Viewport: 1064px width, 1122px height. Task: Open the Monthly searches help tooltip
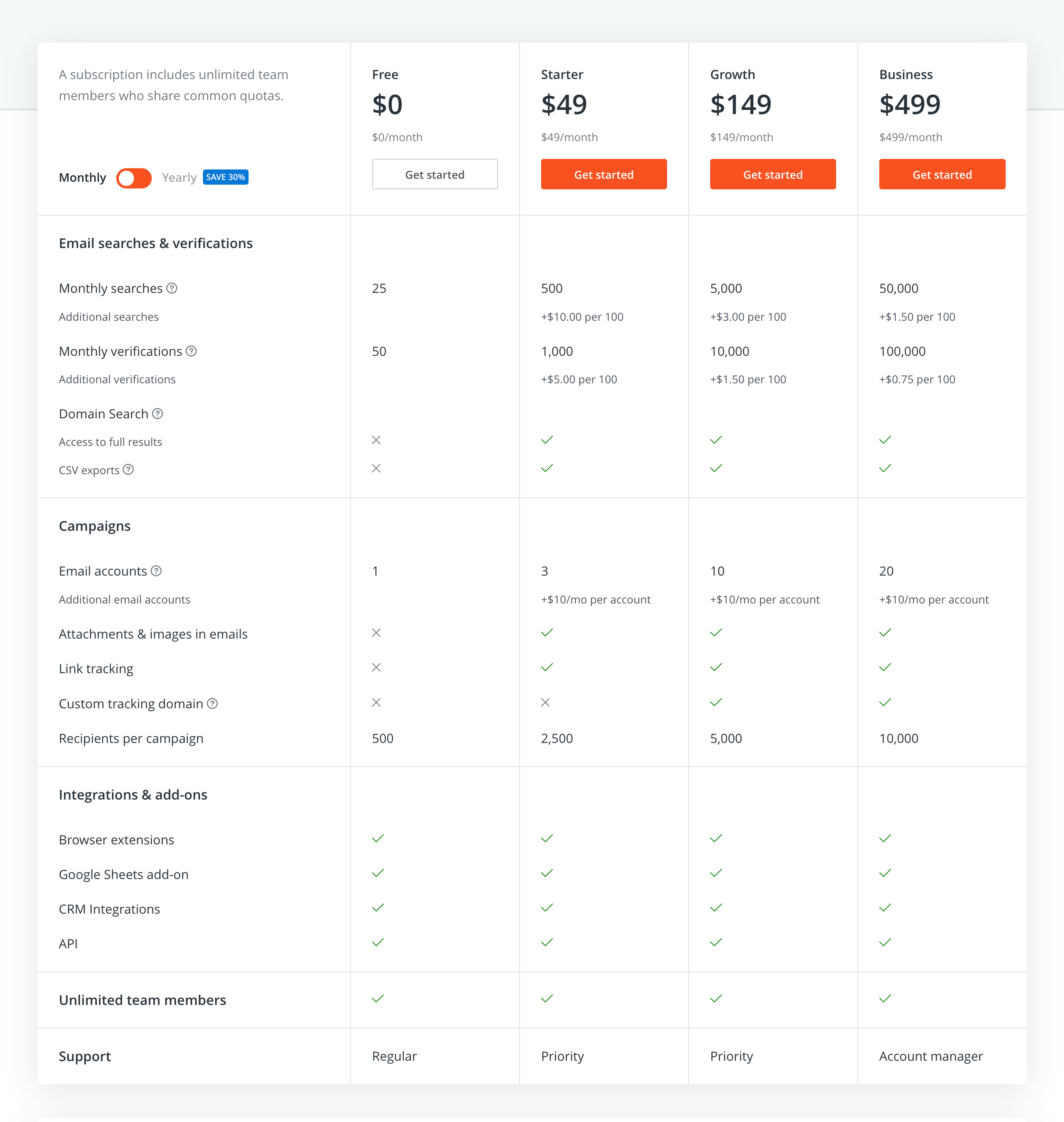172,289
